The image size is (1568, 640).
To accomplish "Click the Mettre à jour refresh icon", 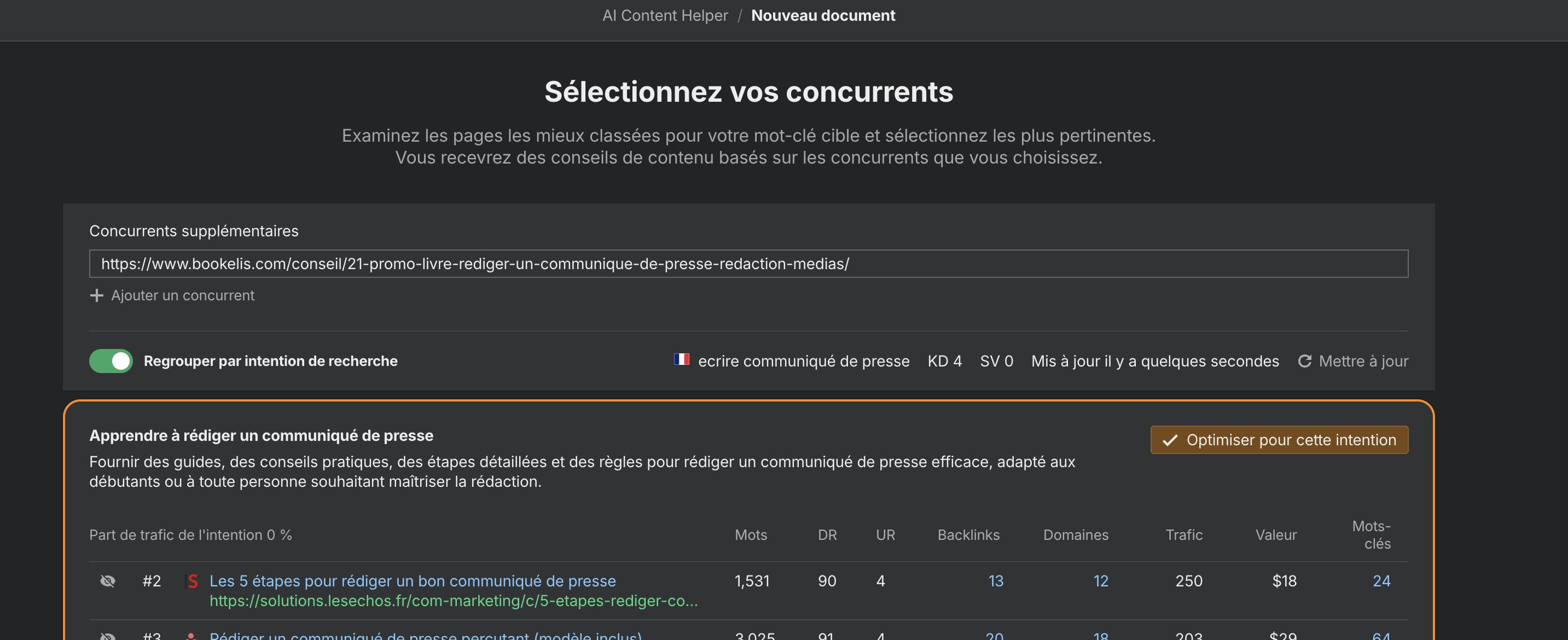I will [1305, 361].
